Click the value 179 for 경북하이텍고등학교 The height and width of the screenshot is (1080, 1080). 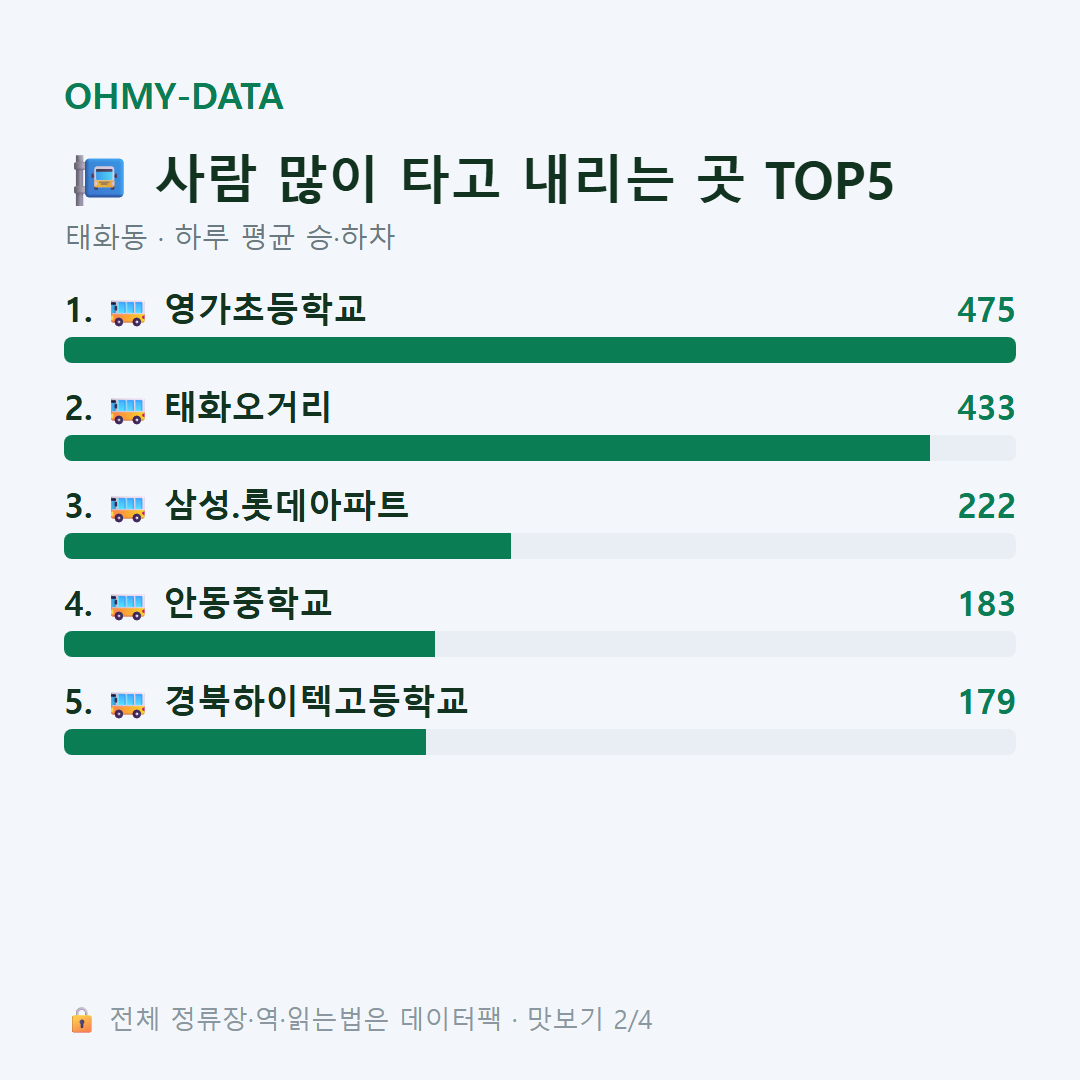point(987,702)
